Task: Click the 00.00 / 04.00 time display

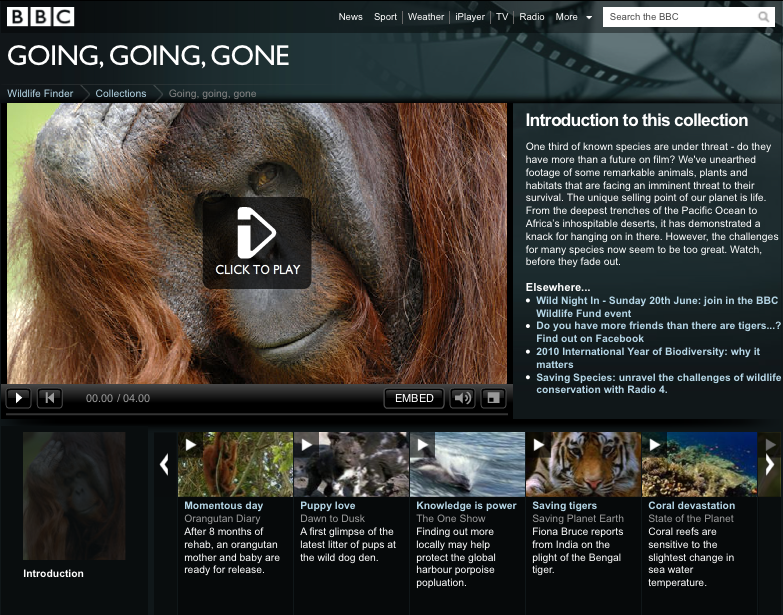Action: pos(118,398)
